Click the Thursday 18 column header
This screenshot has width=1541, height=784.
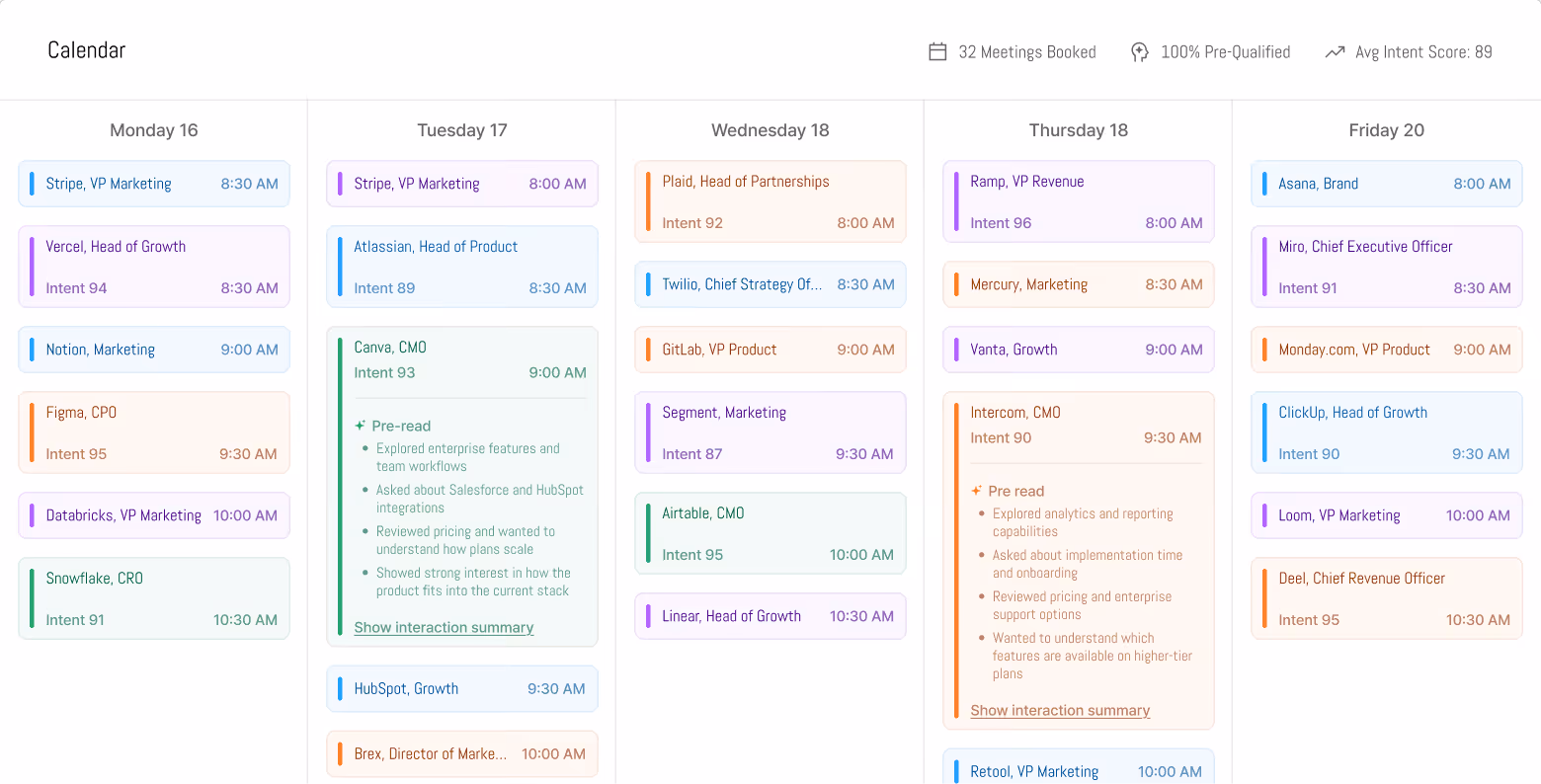(x=1079, y=130)
